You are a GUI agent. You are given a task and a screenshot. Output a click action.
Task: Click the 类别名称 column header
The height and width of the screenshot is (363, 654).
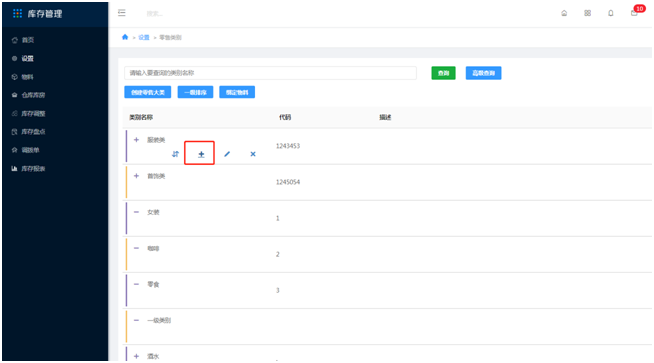tap(141, 117)
